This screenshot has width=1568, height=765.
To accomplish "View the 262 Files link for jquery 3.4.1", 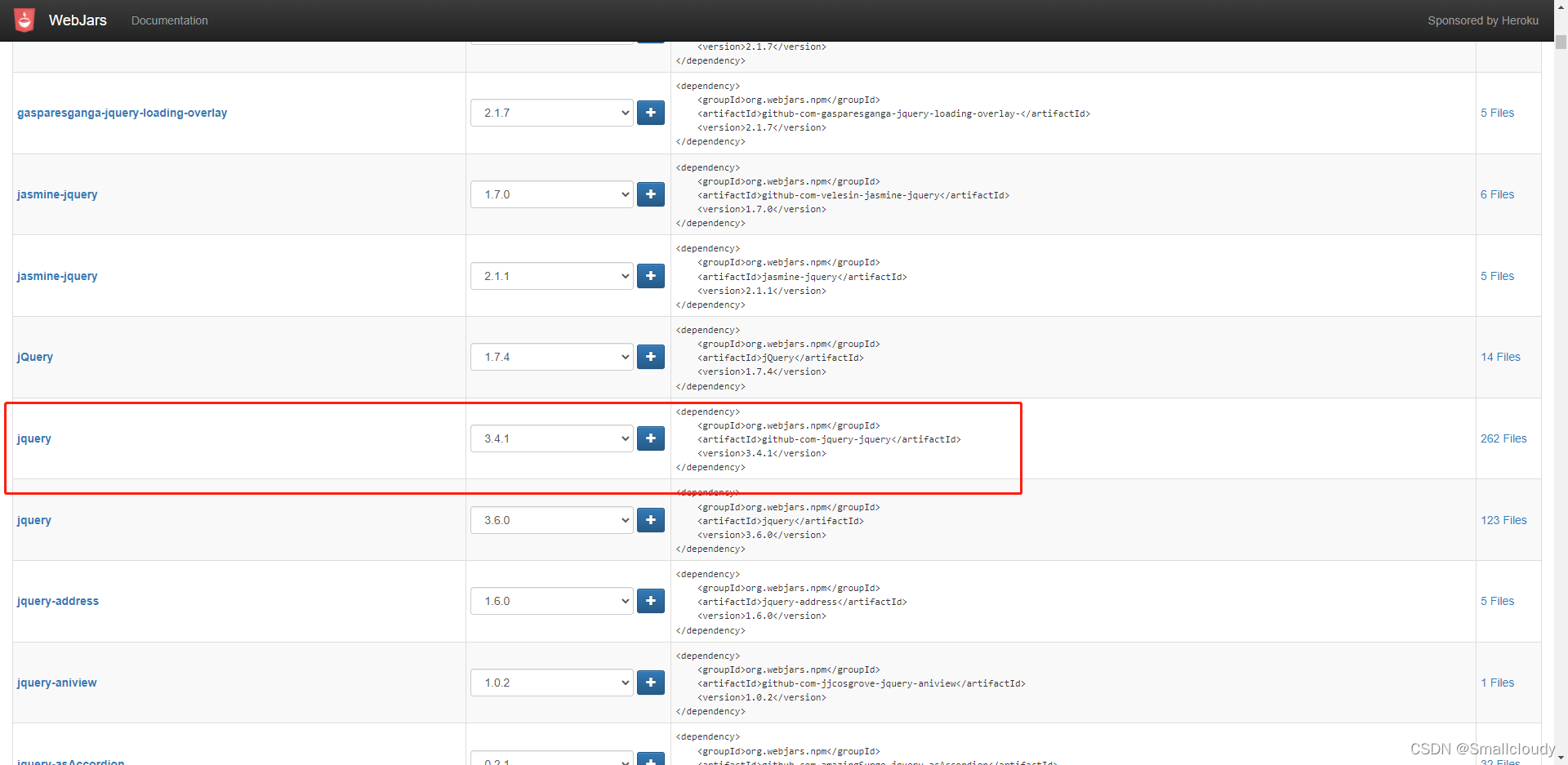I will click(x=1503, y=438).
